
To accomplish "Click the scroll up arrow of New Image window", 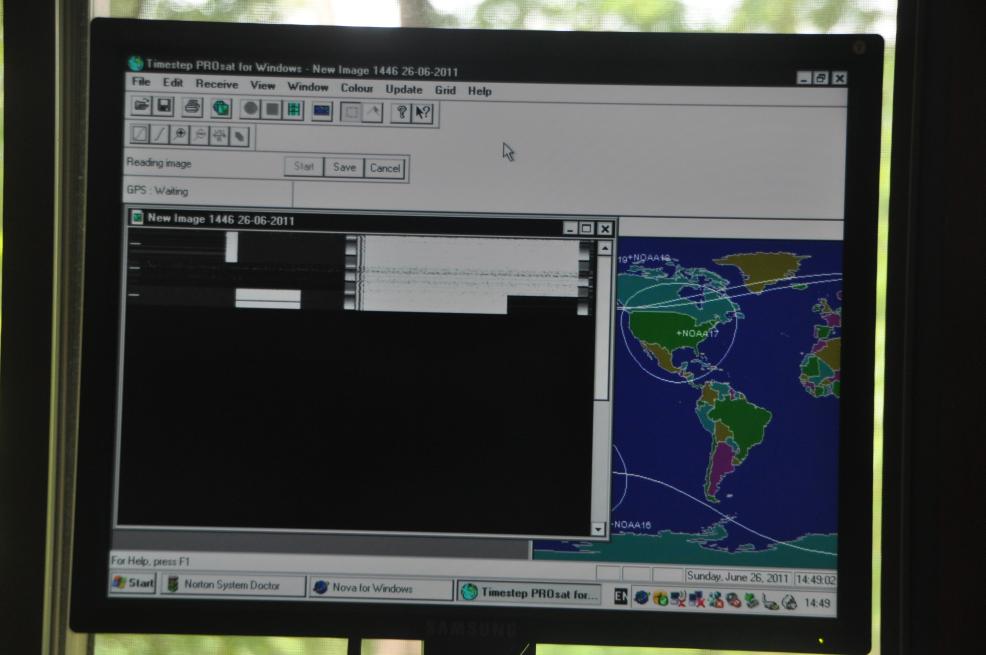I will pos(604,249).
